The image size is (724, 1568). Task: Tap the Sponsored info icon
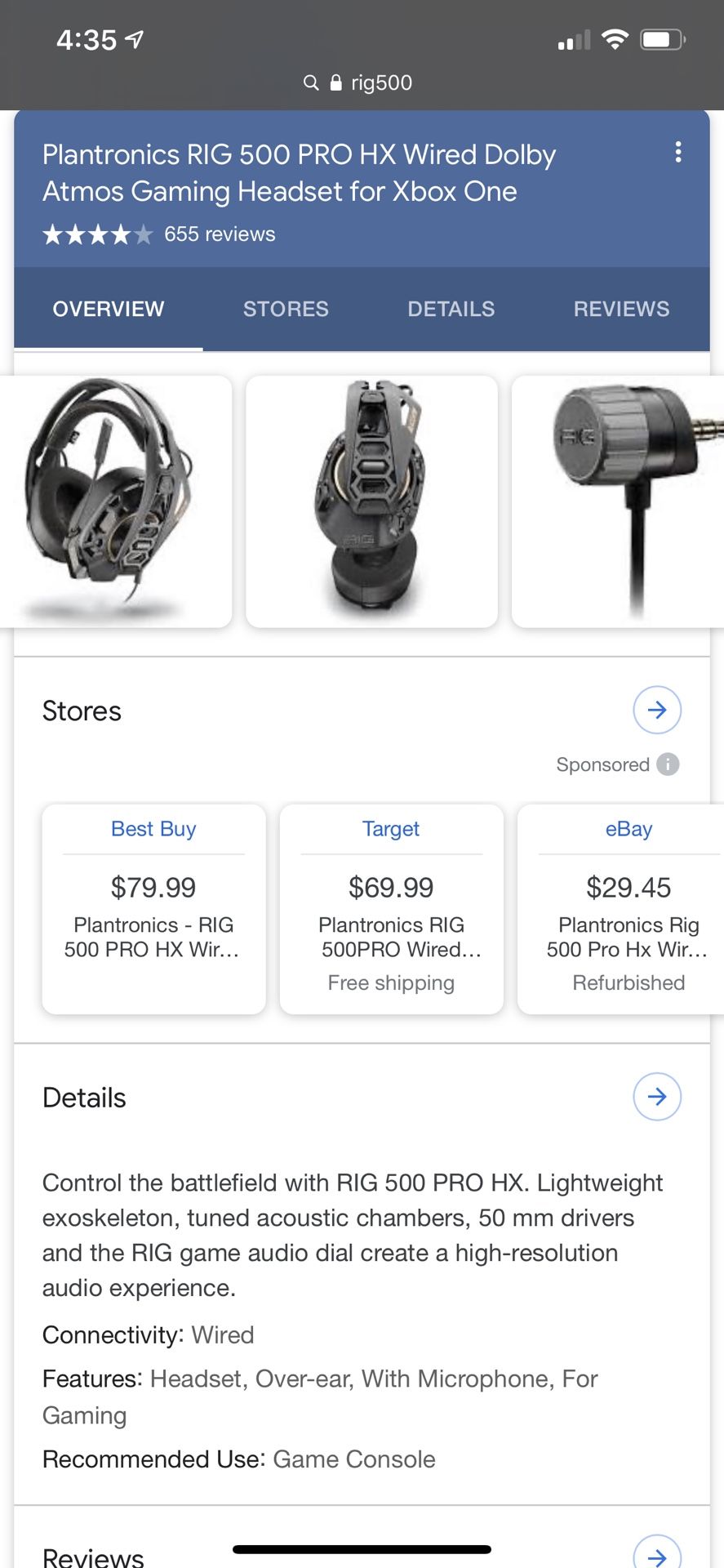point(668,764)
